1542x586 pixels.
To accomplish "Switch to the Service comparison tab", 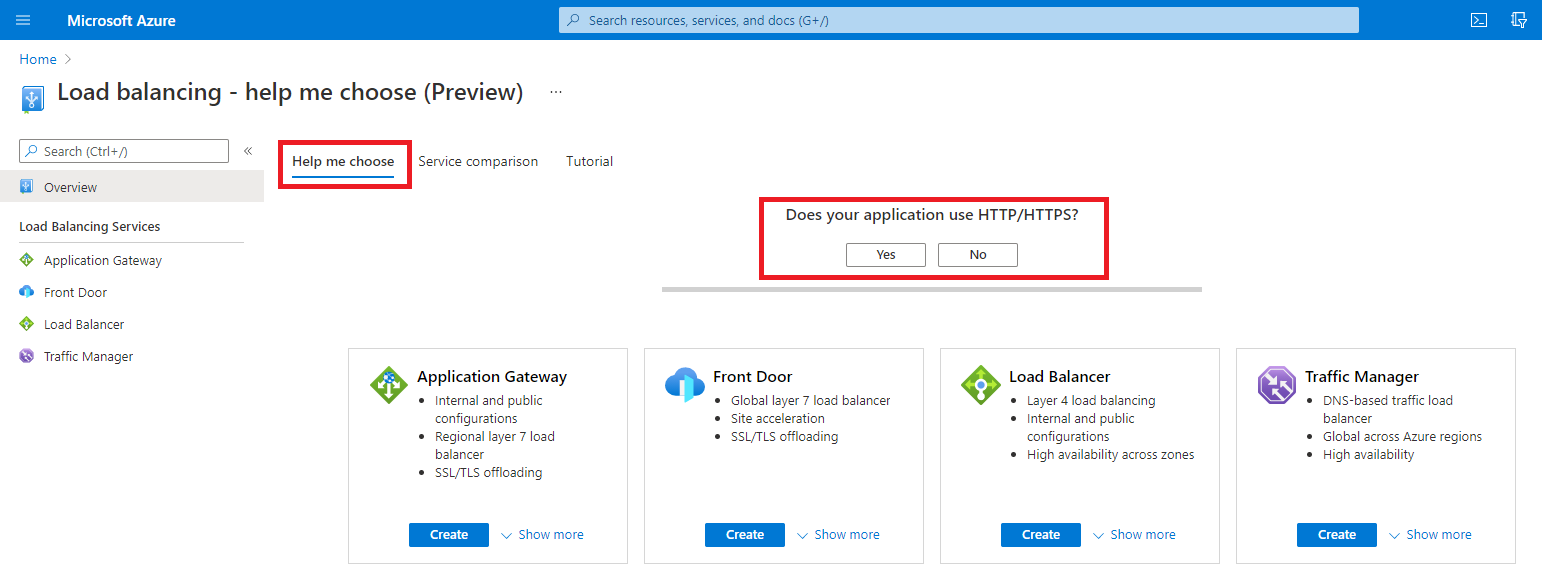I will click(x=478, y=161).
